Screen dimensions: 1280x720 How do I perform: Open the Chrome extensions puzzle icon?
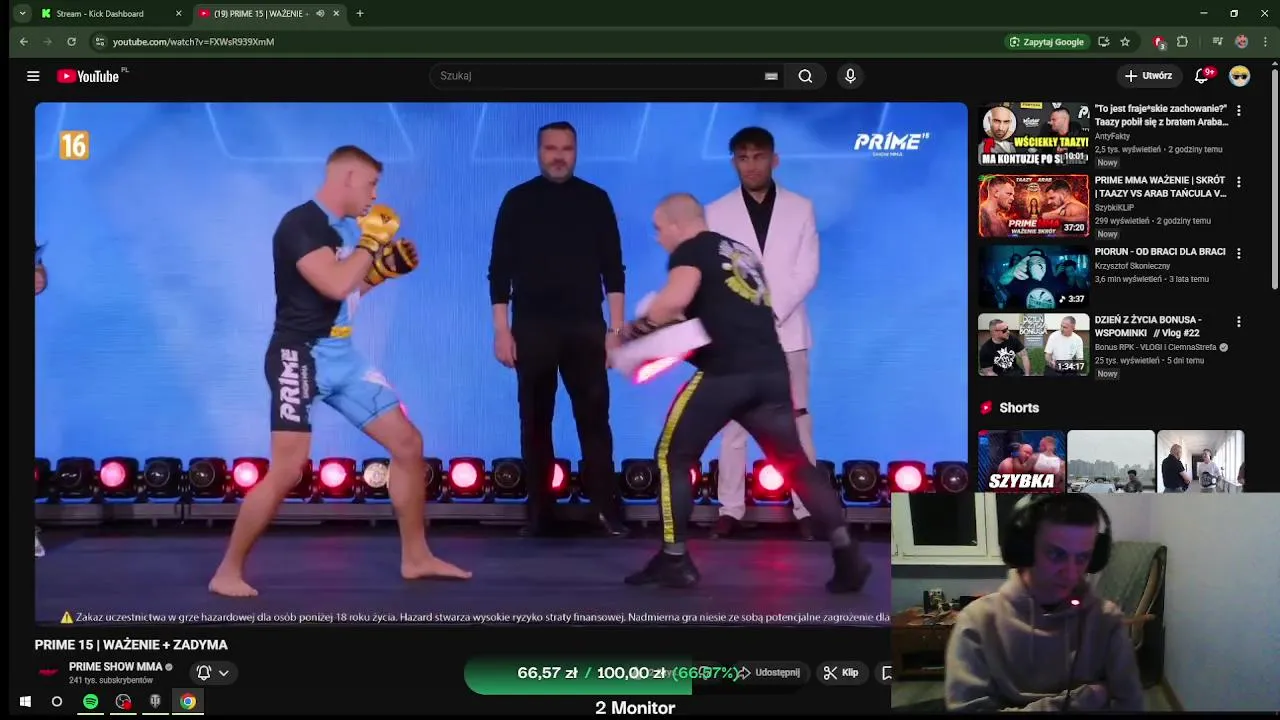[1182, 42]
